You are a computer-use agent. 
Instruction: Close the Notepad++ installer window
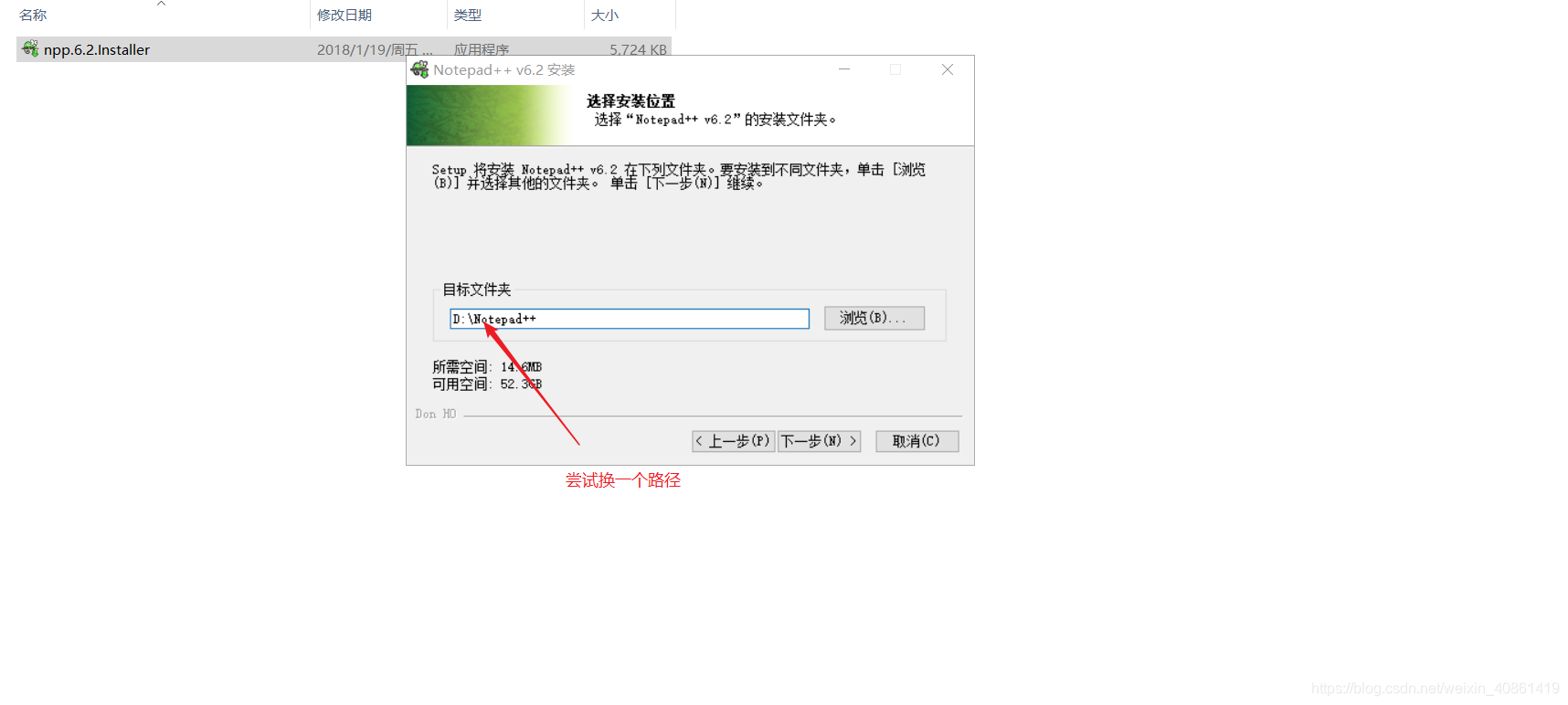coord(948,69)
